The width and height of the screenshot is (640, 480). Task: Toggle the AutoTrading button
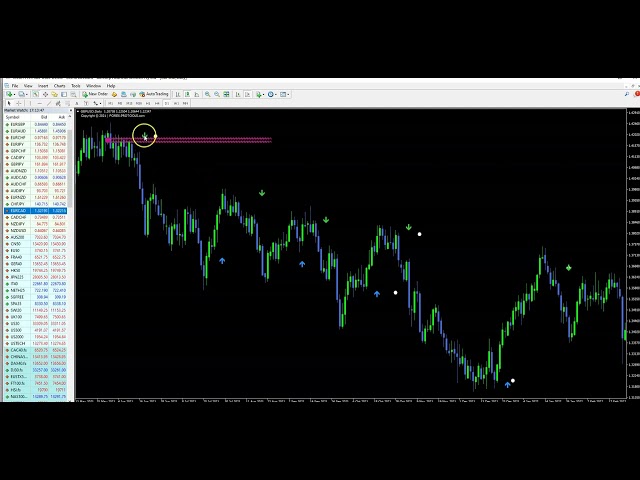pos(155,94)
